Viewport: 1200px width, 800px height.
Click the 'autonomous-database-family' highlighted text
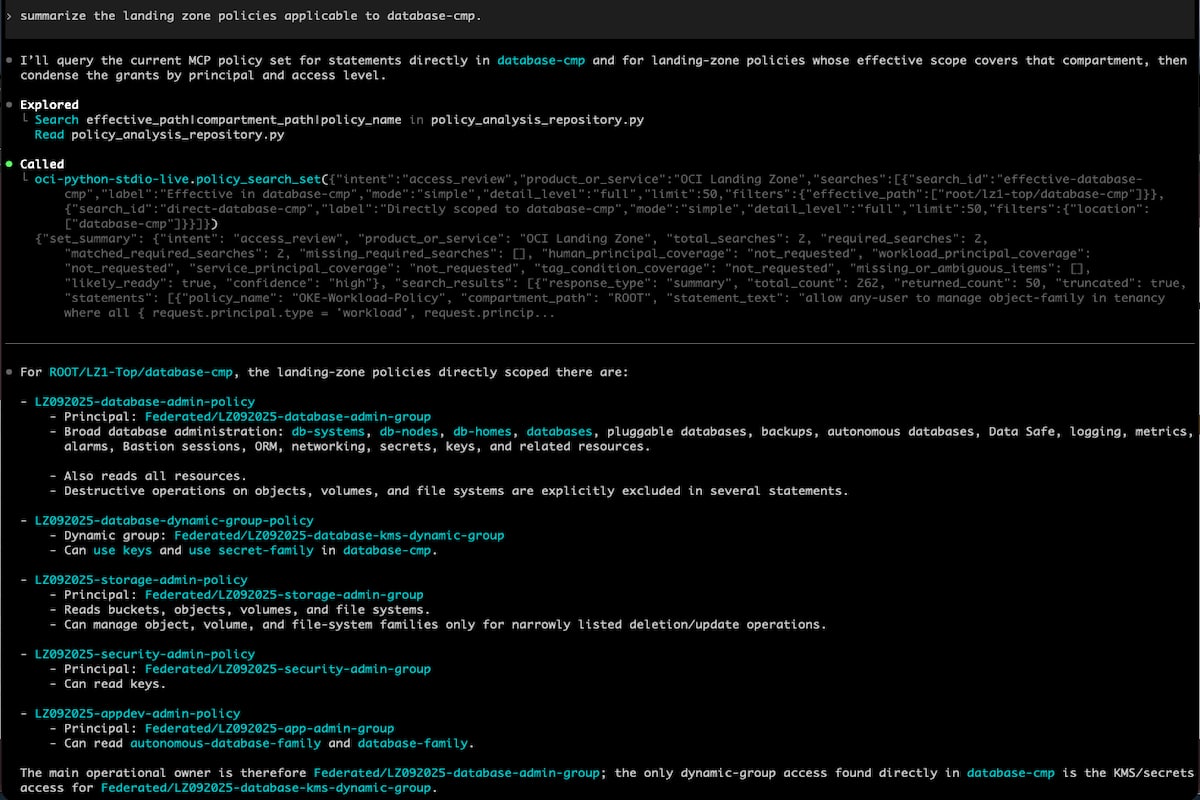(225, 744)
